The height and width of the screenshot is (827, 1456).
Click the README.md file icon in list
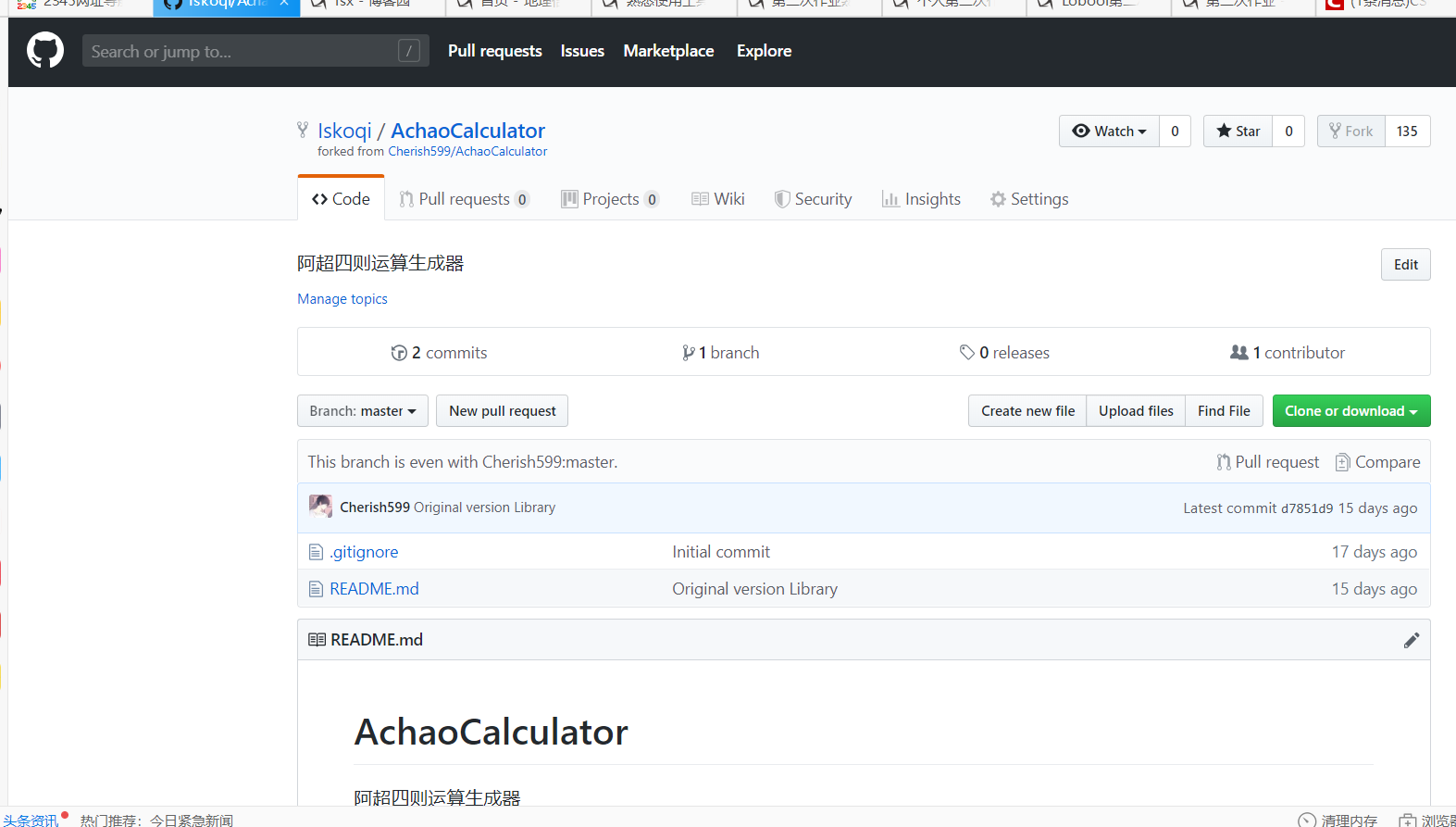316,589
